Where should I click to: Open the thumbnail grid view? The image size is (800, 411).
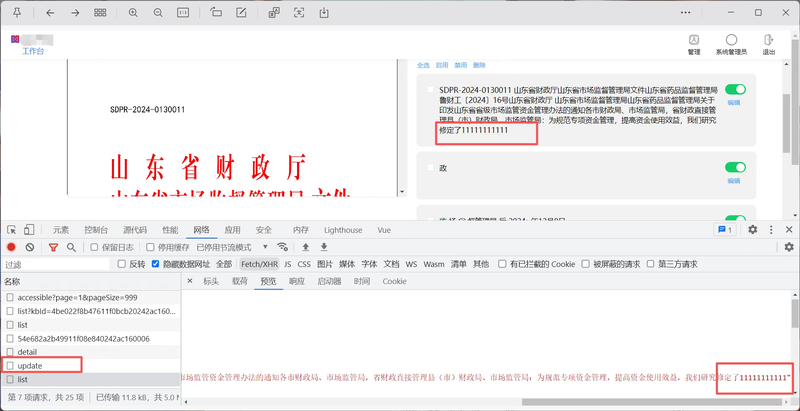[x=100, y=13]
